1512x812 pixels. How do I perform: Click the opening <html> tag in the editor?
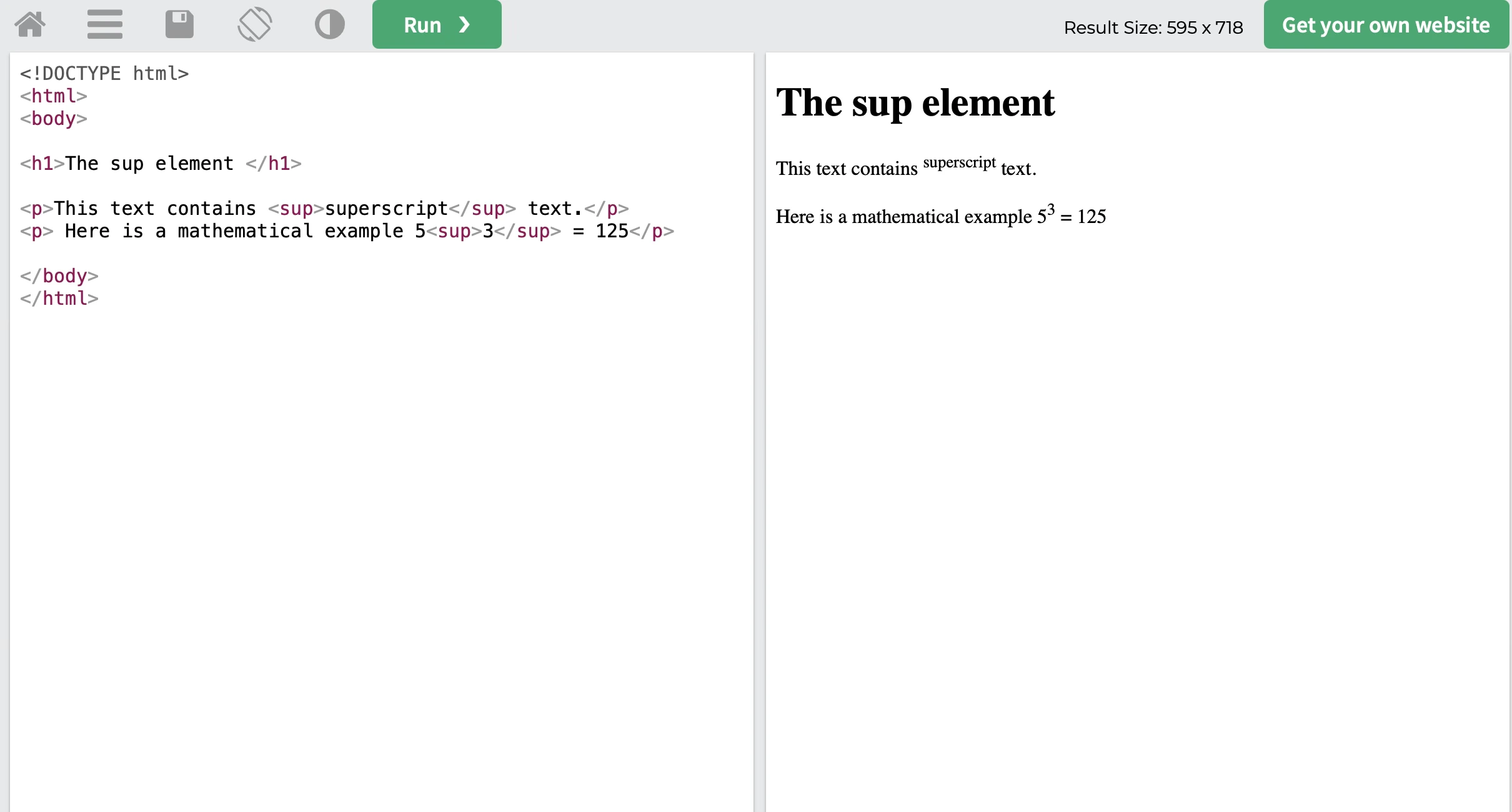(x=54, y=96)
